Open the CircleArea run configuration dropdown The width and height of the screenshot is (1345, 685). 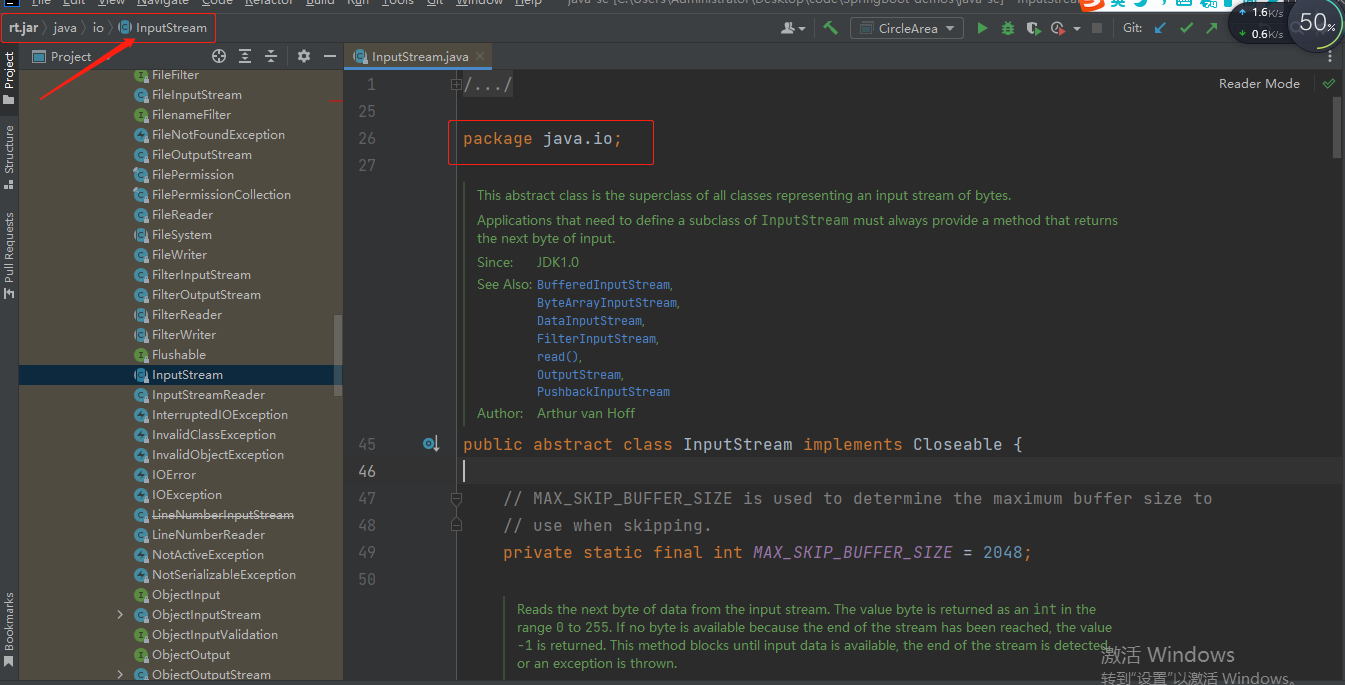click(x=907, y=28)
